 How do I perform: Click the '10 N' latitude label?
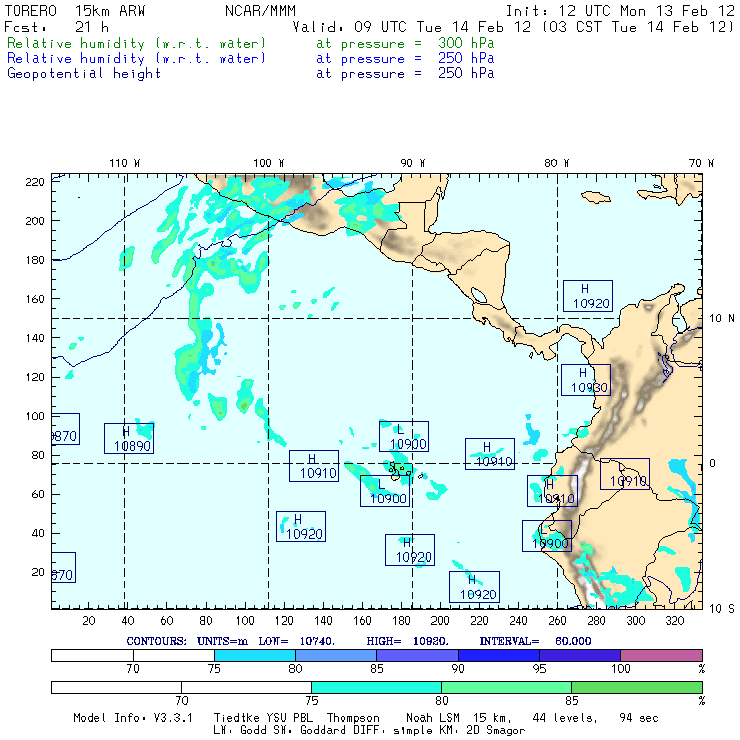722,319
